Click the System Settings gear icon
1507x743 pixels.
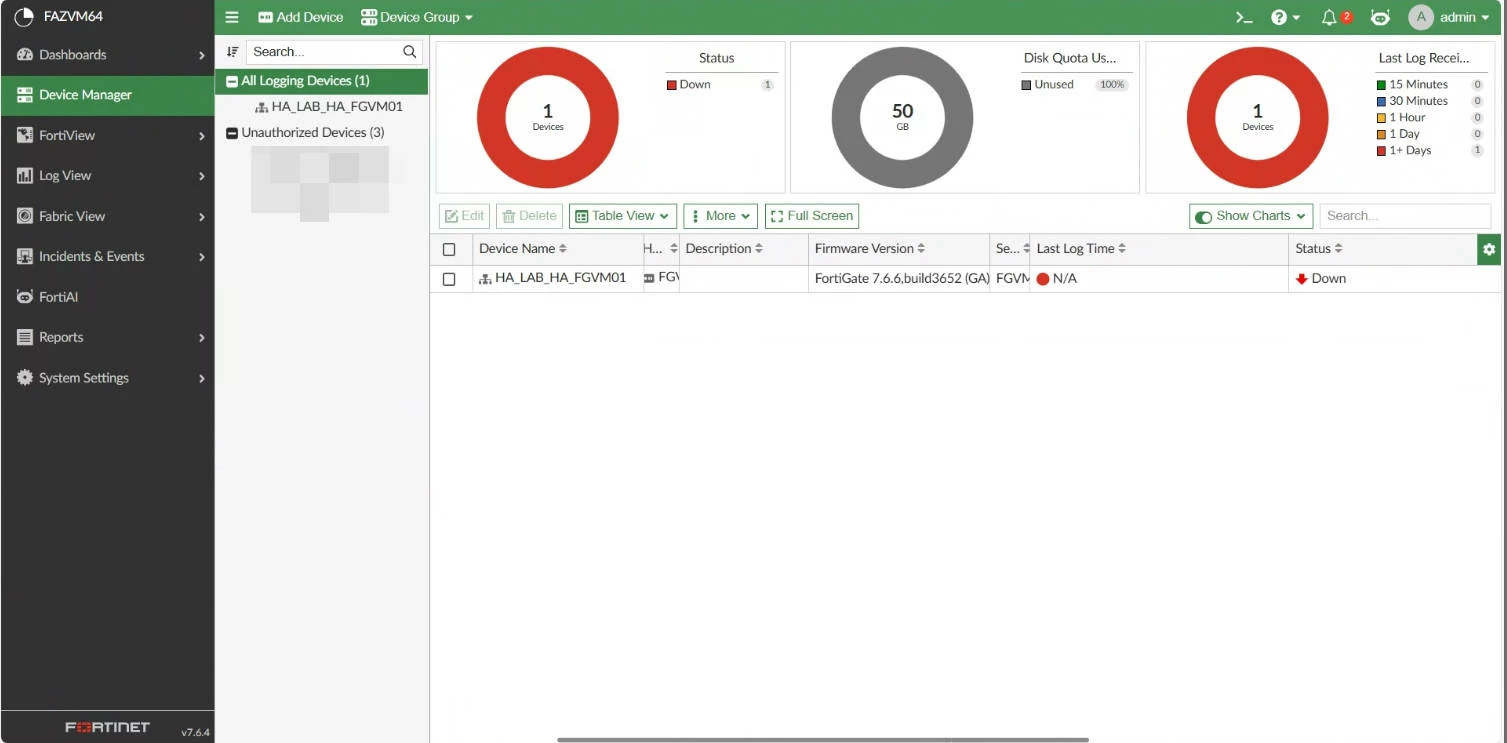[x=25, y=378]
